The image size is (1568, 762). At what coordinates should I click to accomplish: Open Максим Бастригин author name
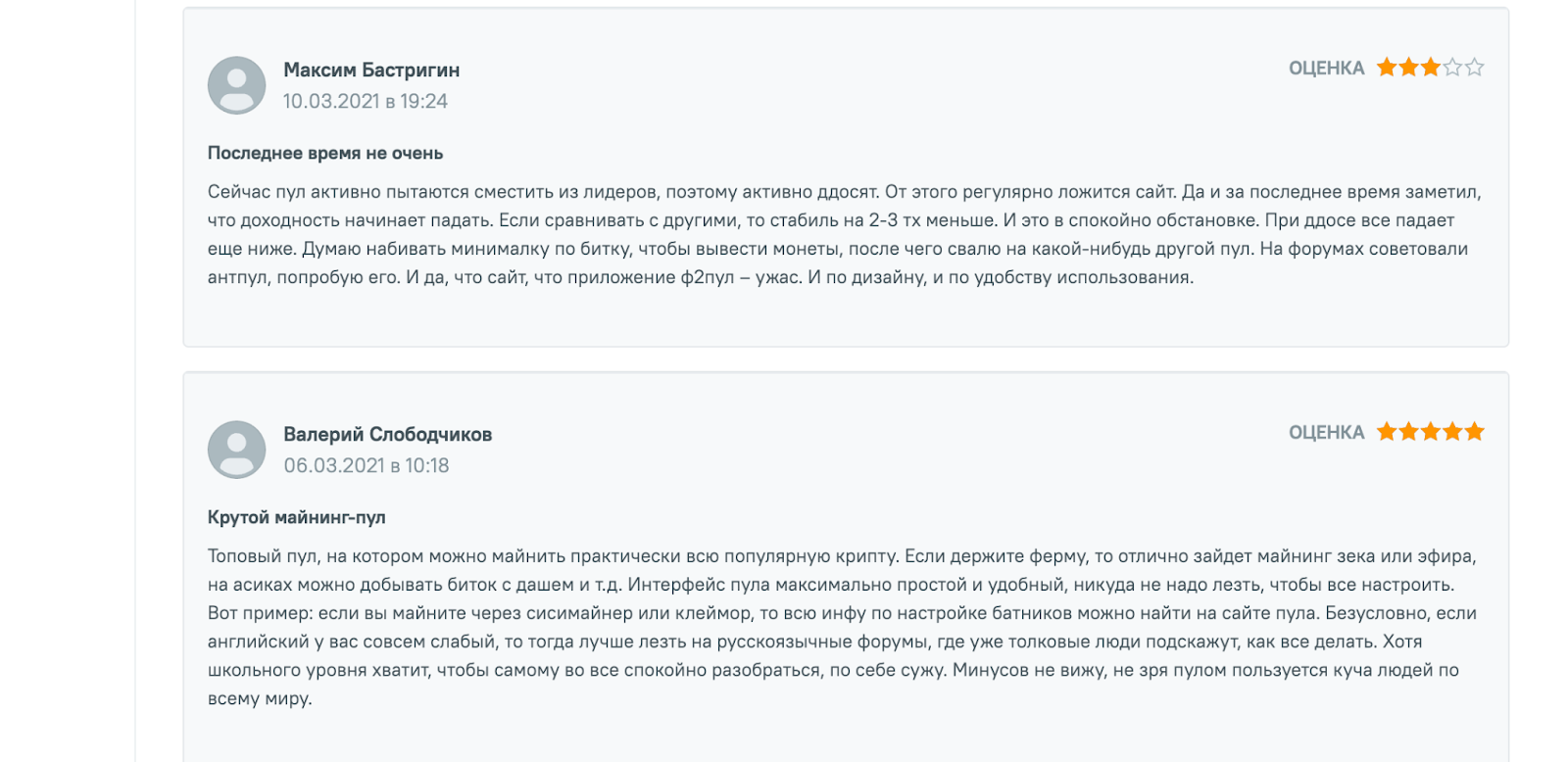pos(371,70)
